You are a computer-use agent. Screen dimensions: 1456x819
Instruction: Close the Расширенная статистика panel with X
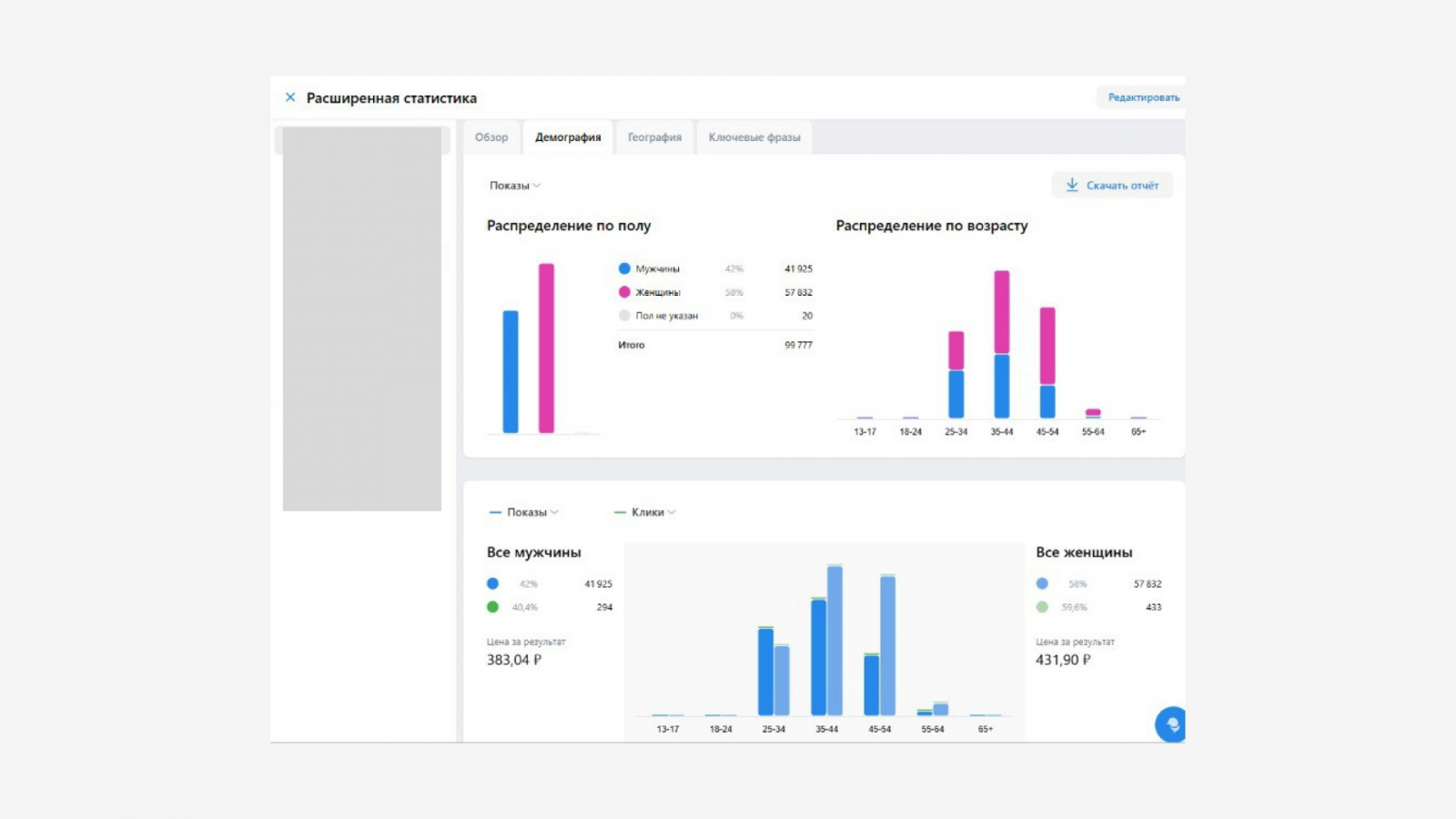pos(290,97)
